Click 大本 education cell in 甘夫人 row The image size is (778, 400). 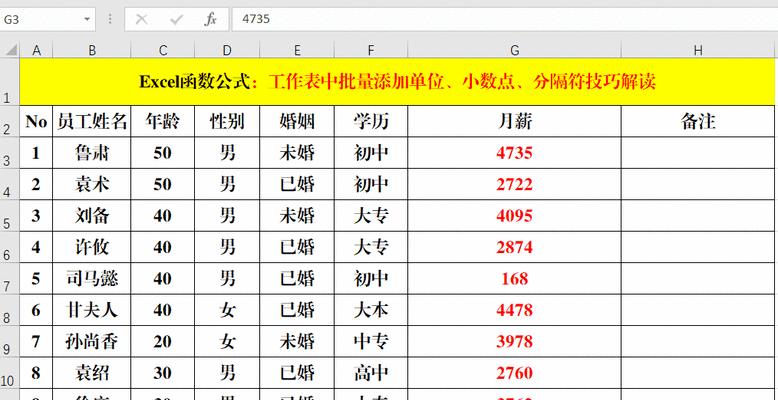371,310
